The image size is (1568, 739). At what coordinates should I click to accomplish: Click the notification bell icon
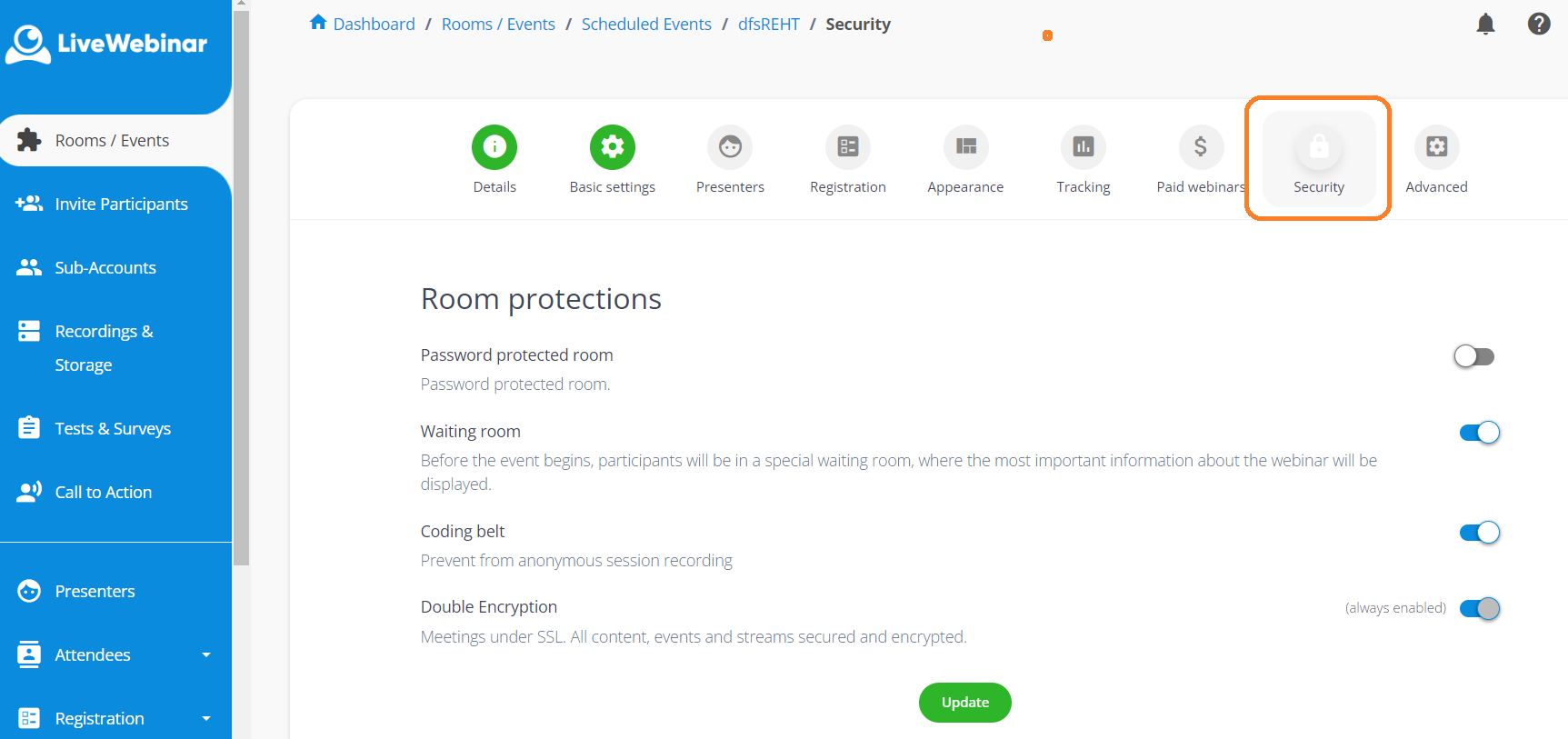tap(1485, 25)
